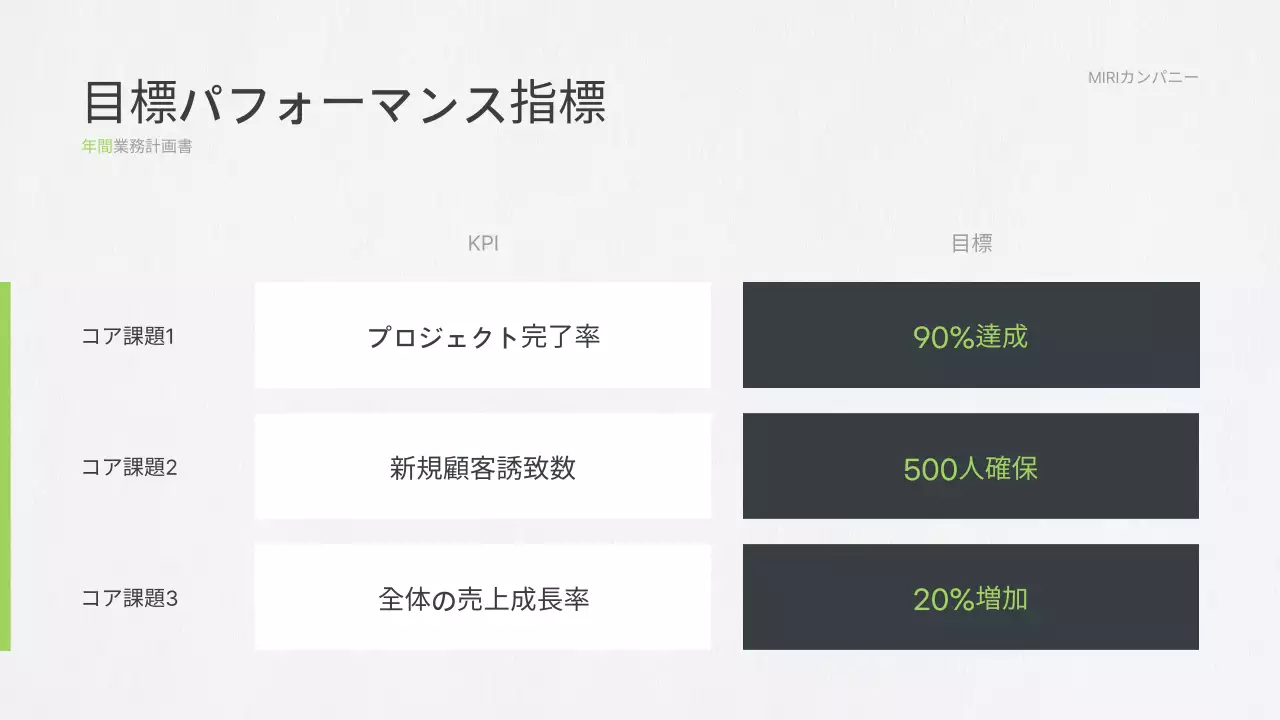Select the grey 業務計画書 subtitle text
This screenshot has height=720, width=1280.
pos(153,146)
